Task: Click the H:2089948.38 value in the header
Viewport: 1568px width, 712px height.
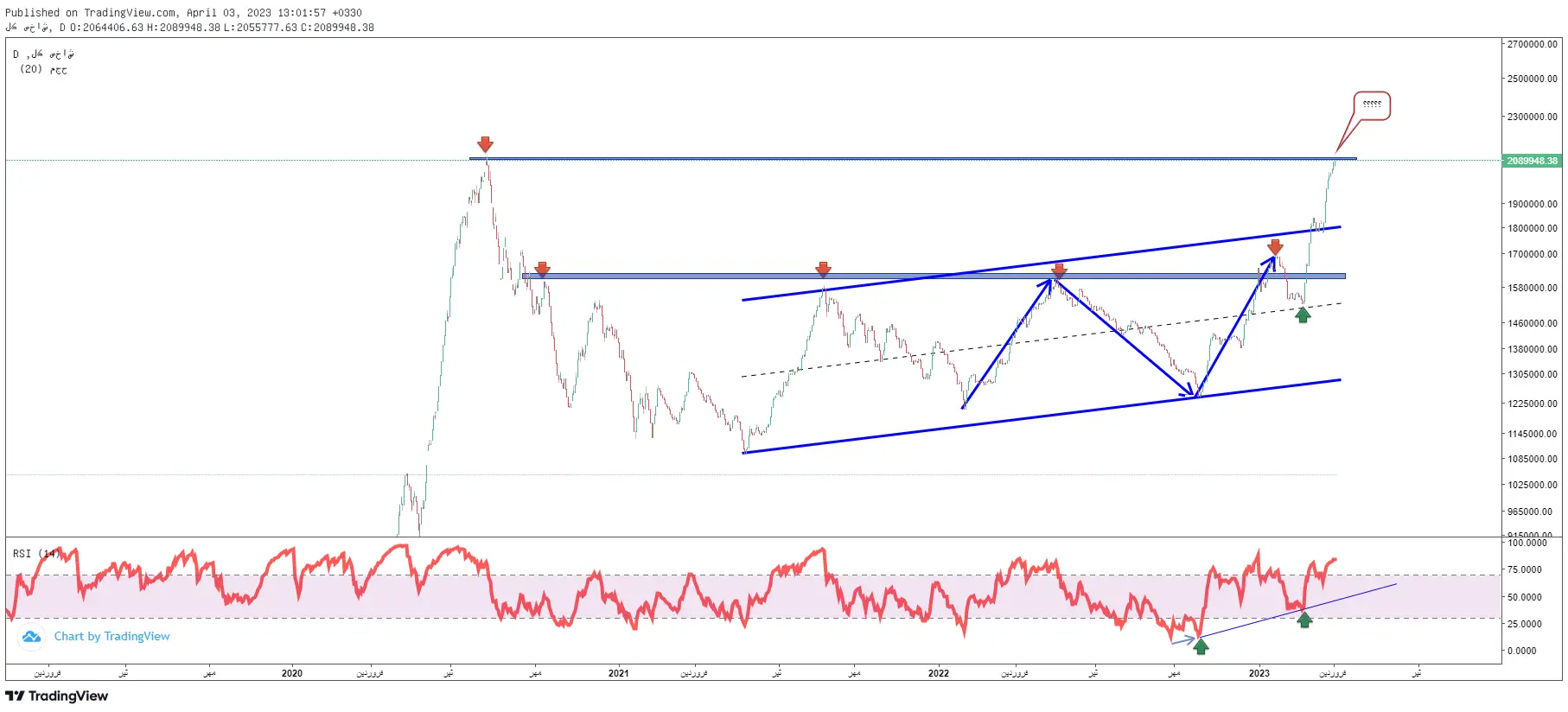Action: (183, 28)
